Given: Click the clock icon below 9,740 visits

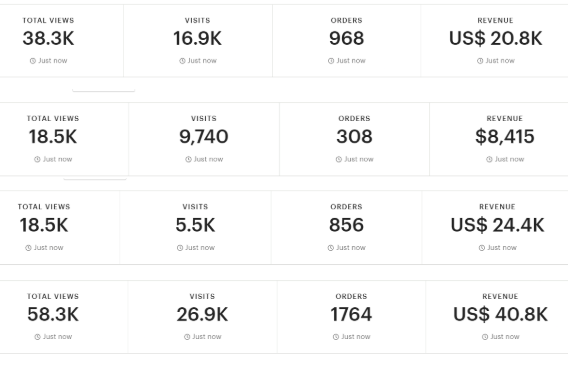Looking at the screenshot, I should pyautogui.click(x=188, y=159).
